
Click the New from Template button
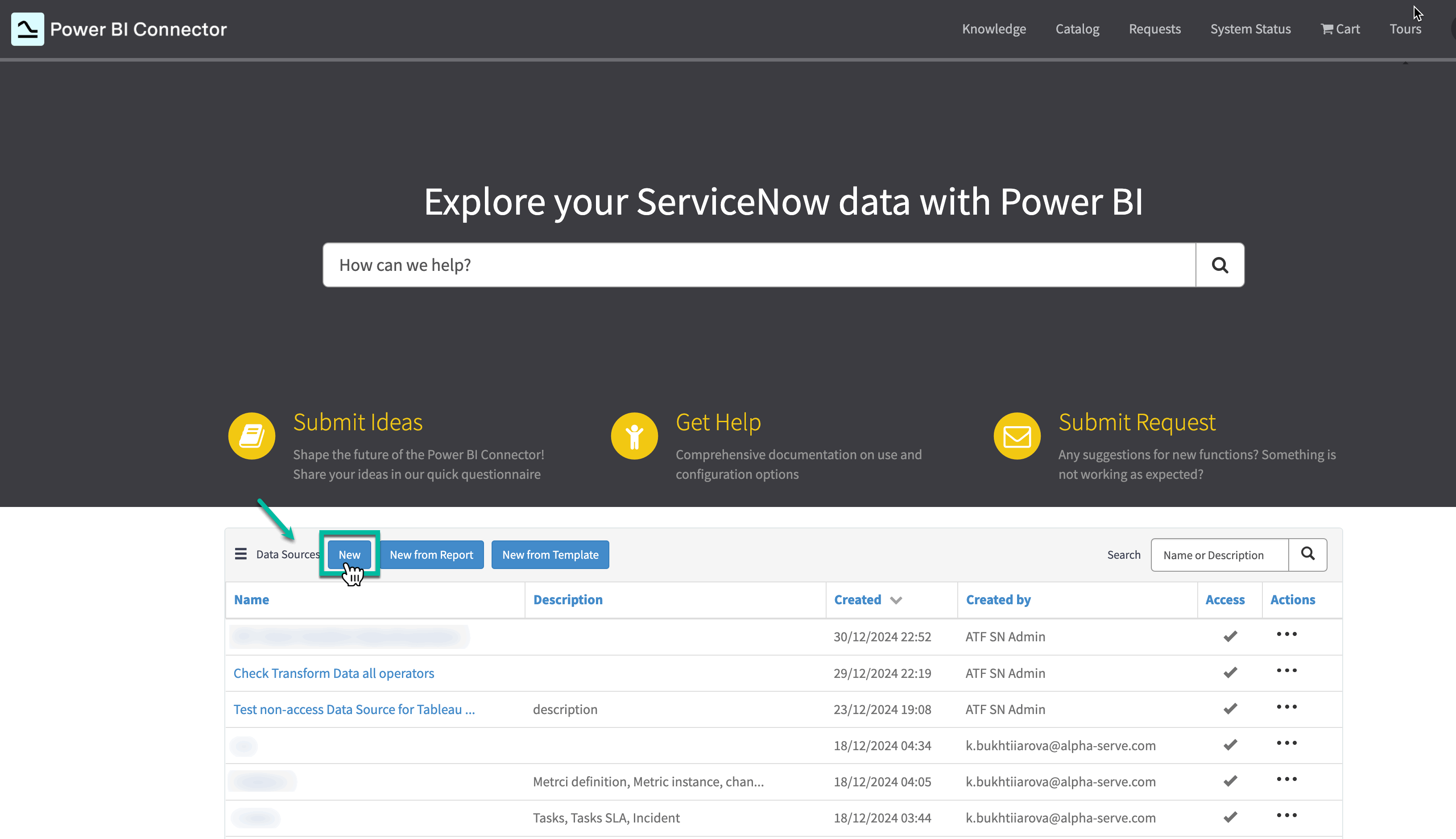(x=550, y=555)
